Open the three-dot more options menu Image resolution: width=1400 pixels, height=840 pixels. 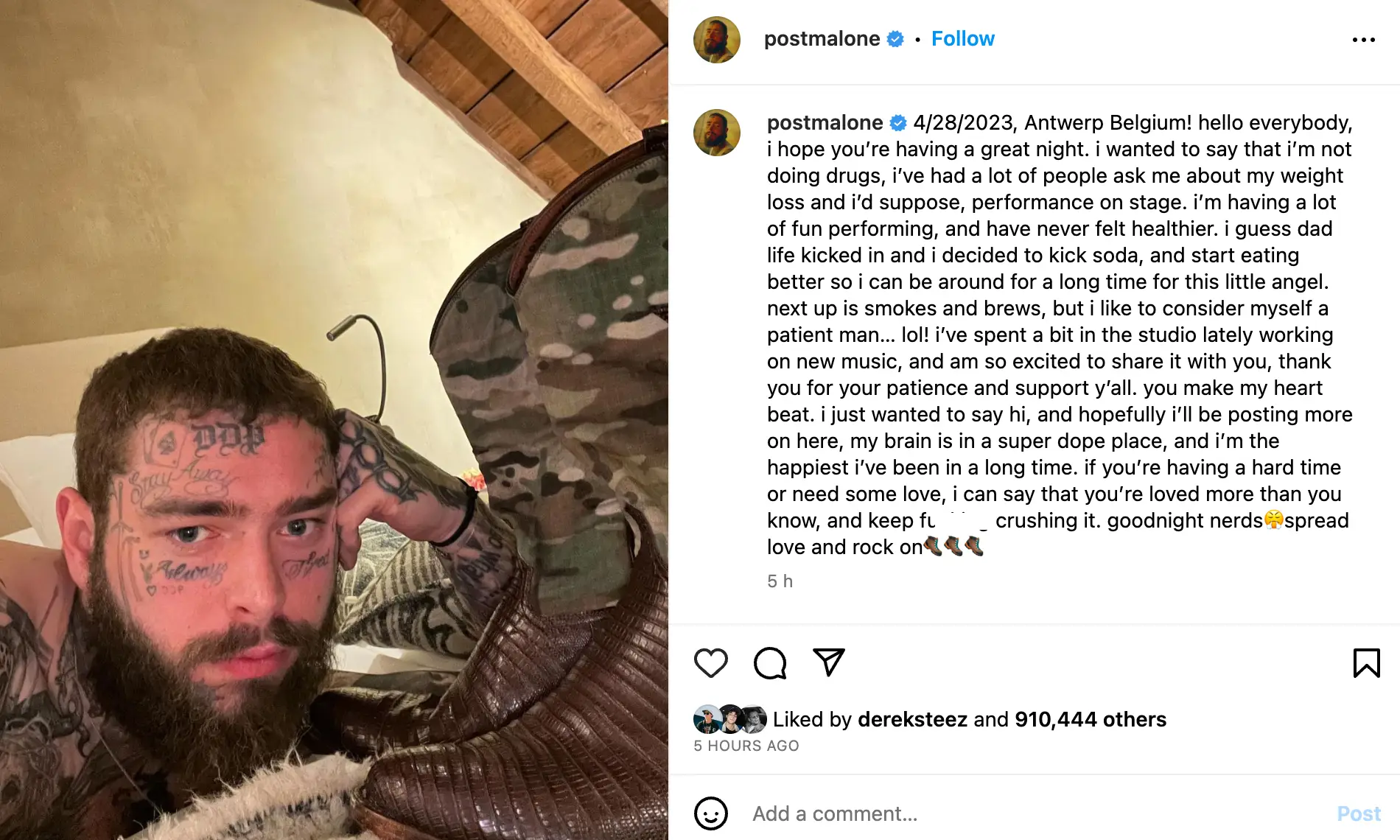tap(1363, 40)
